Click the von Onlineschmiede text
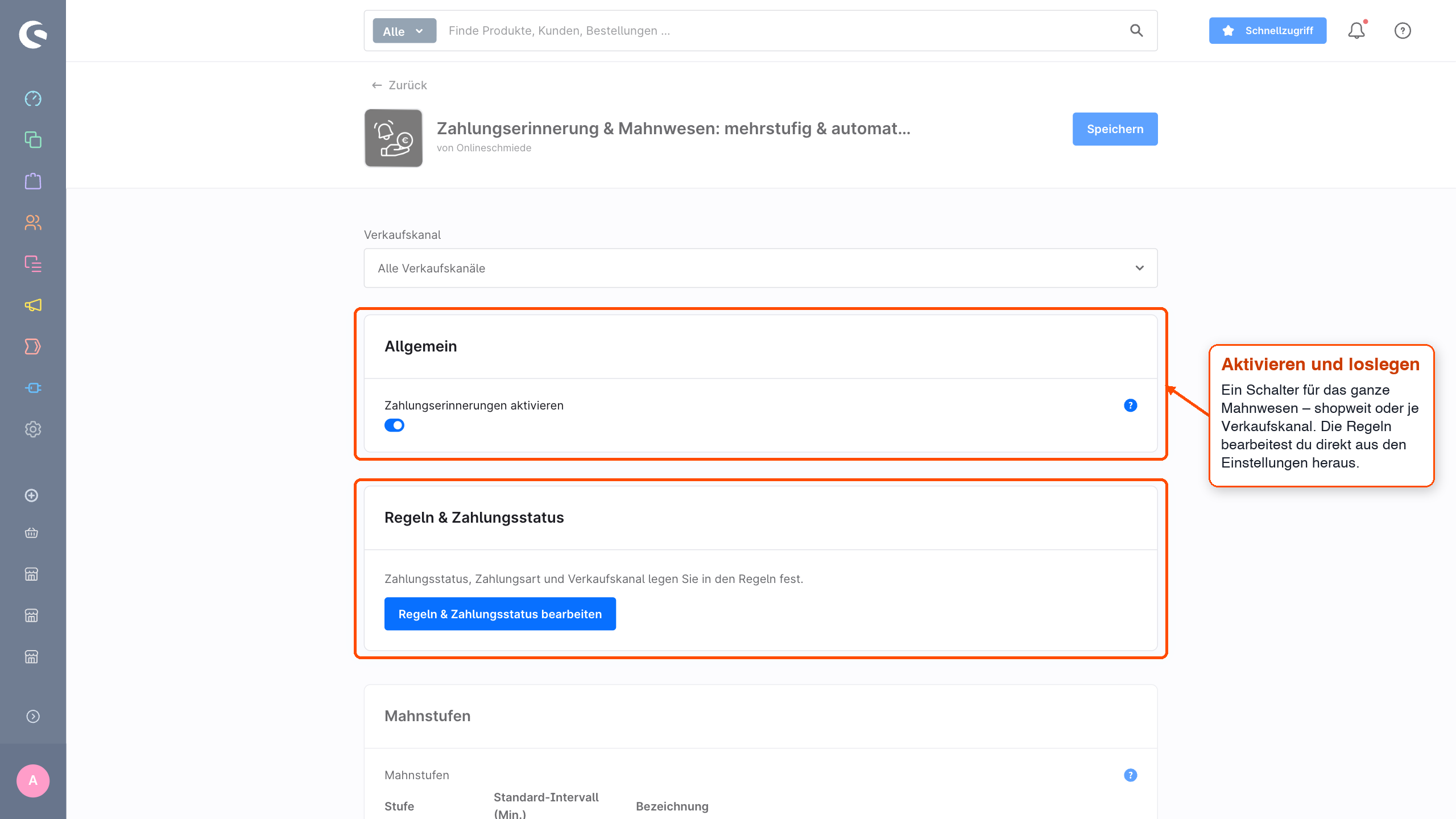The height and width of the screenshot is (819, 1456). (484, 148)
